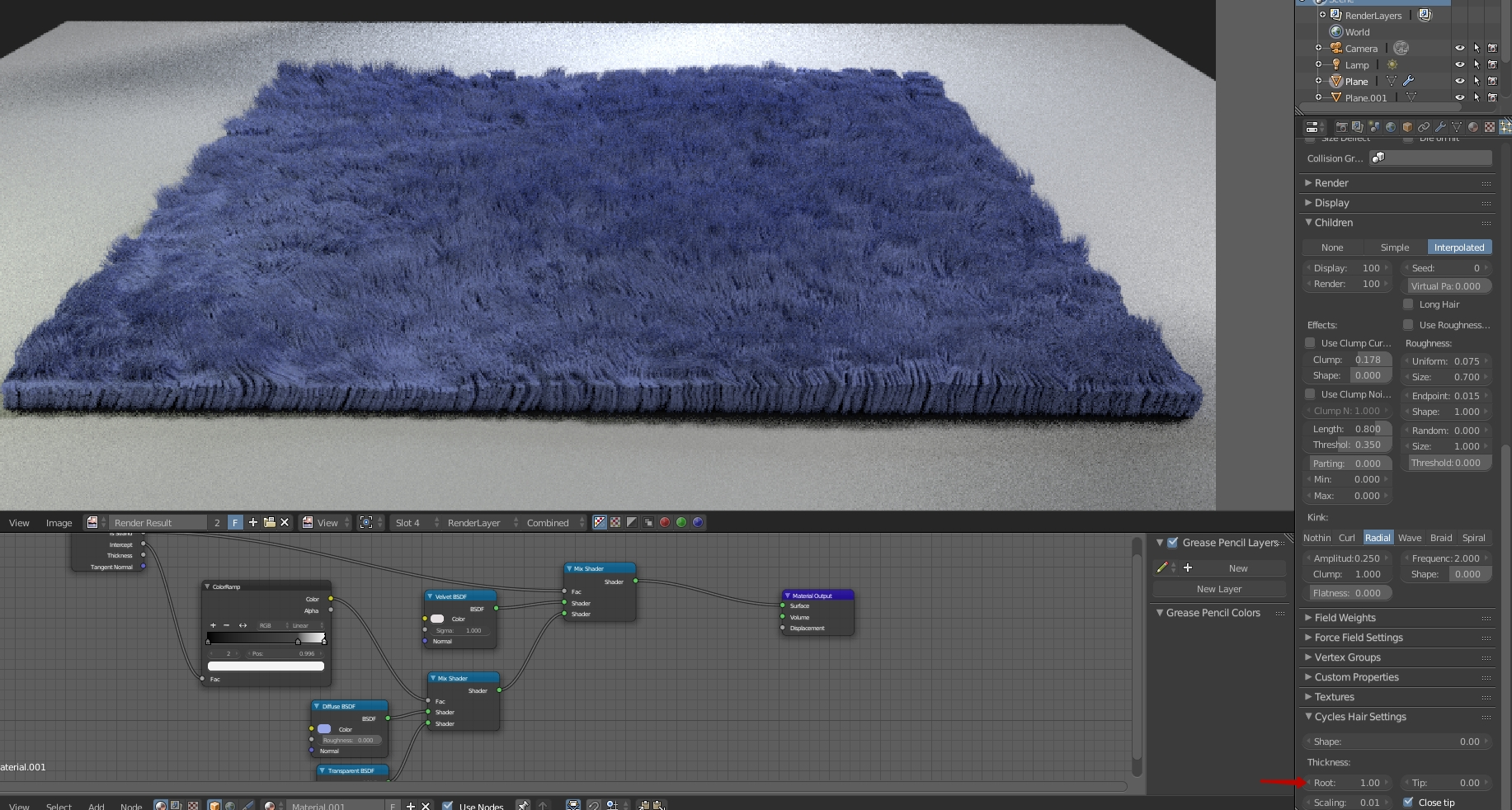Viewport: 1512px width, 810px height.
Task: Click the Diffuse BSDF node color swatch
Action: 324,729
